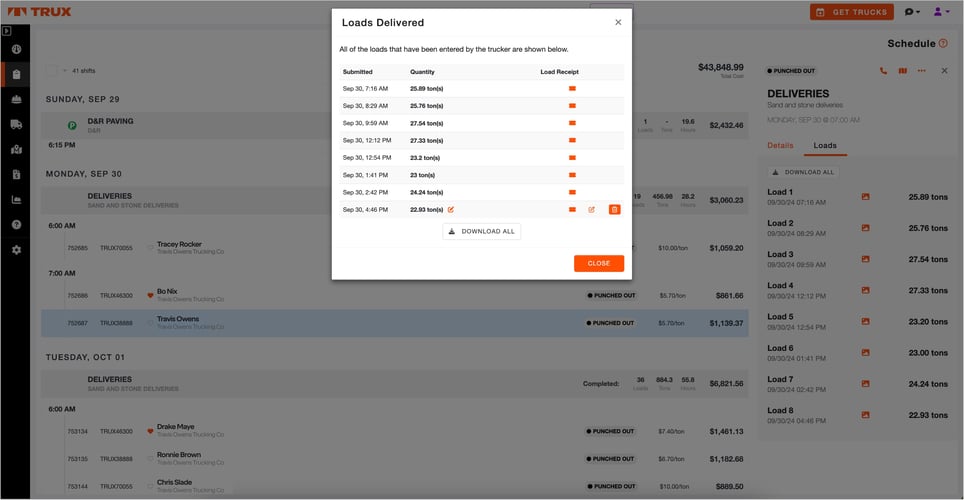This screenshot has width=964, height=500.
Task: Open receipt for the 12:54 PM load
Action: pyautogui.click(x=572, y=158)
